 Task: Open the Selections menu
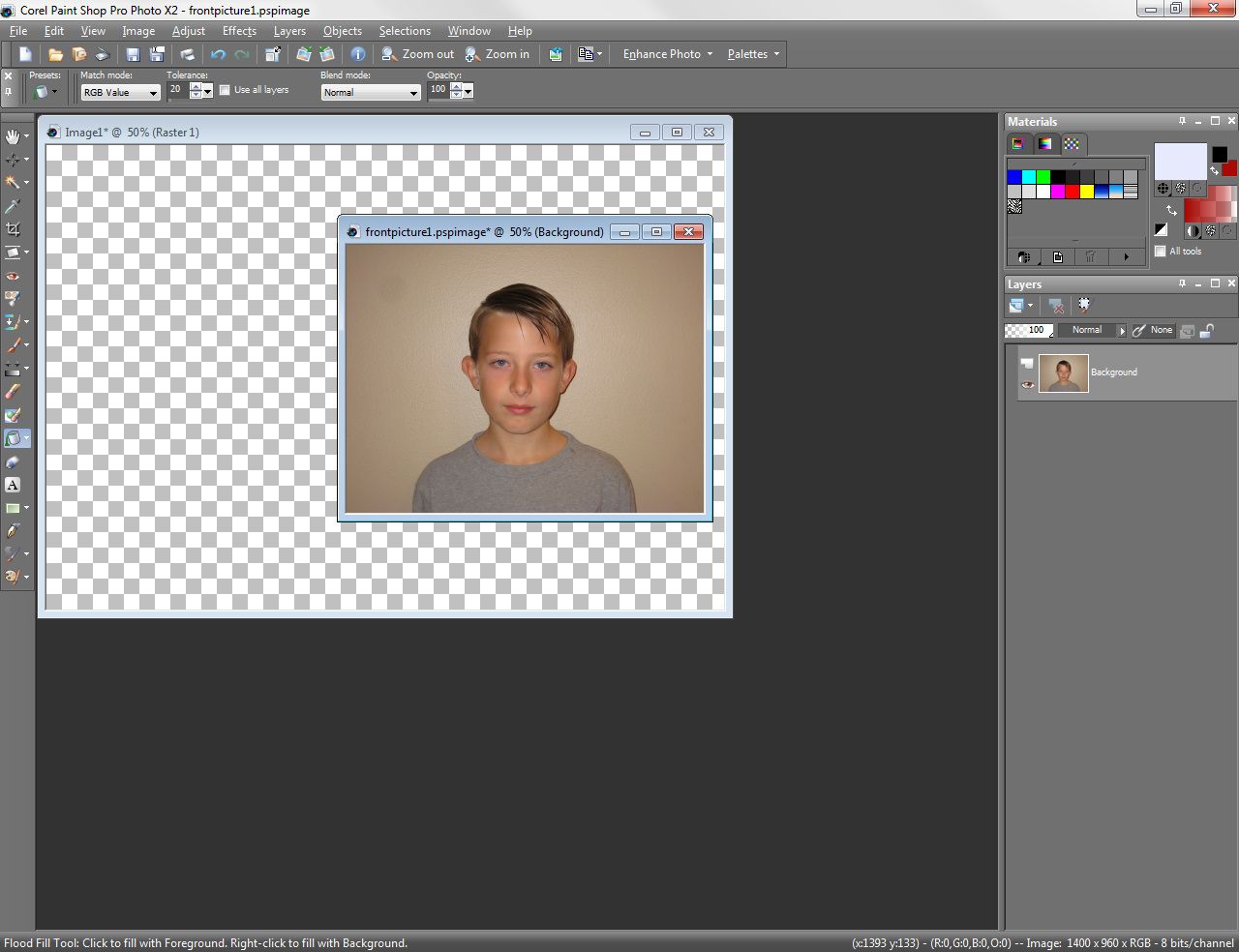pos(404,31)
